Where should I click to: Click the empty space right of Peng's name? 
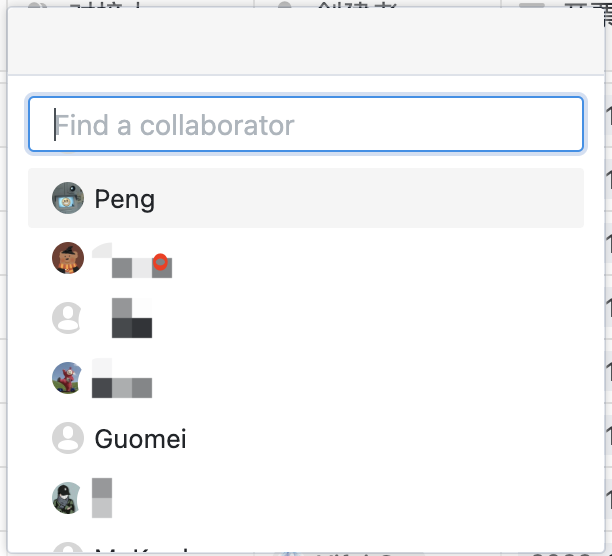[367, 198]
